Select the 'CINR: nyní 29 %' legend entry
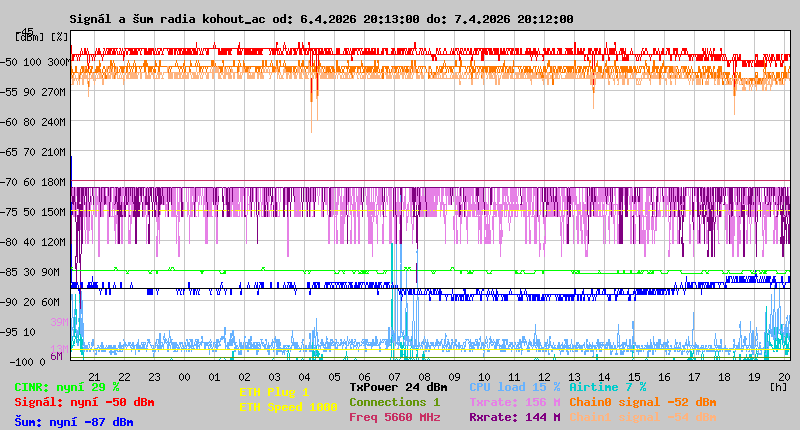800x430 pixels. pyautogui.click(x=66, y=388)
